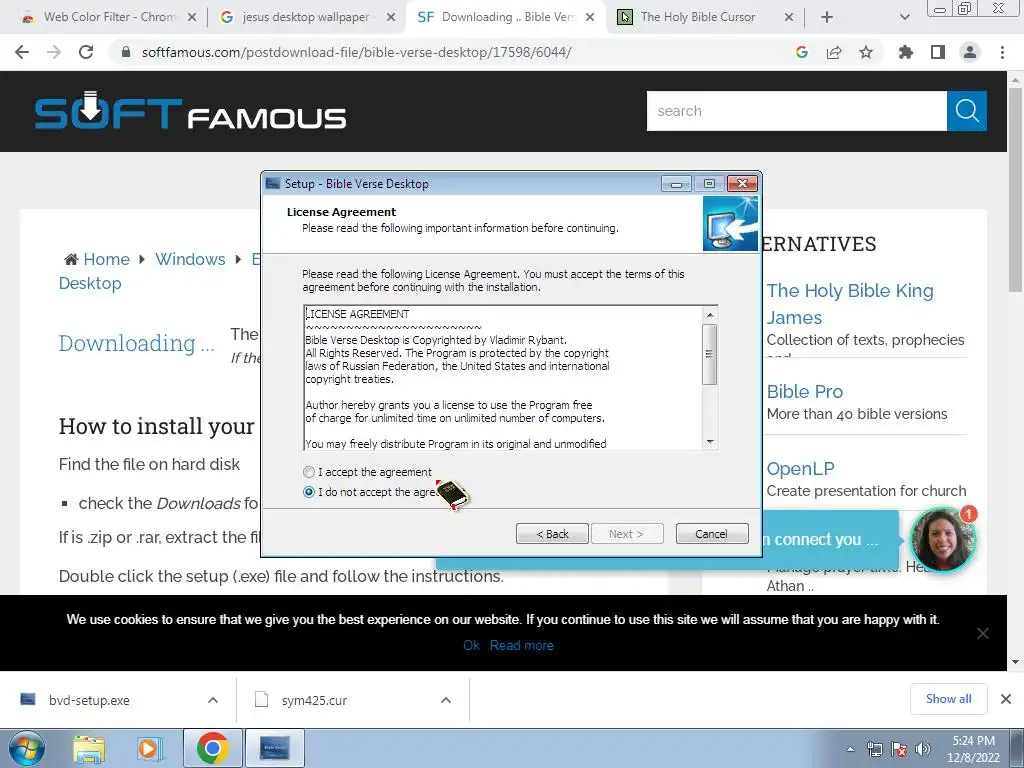Click the browser address bar URL

[x=357, y=52]
